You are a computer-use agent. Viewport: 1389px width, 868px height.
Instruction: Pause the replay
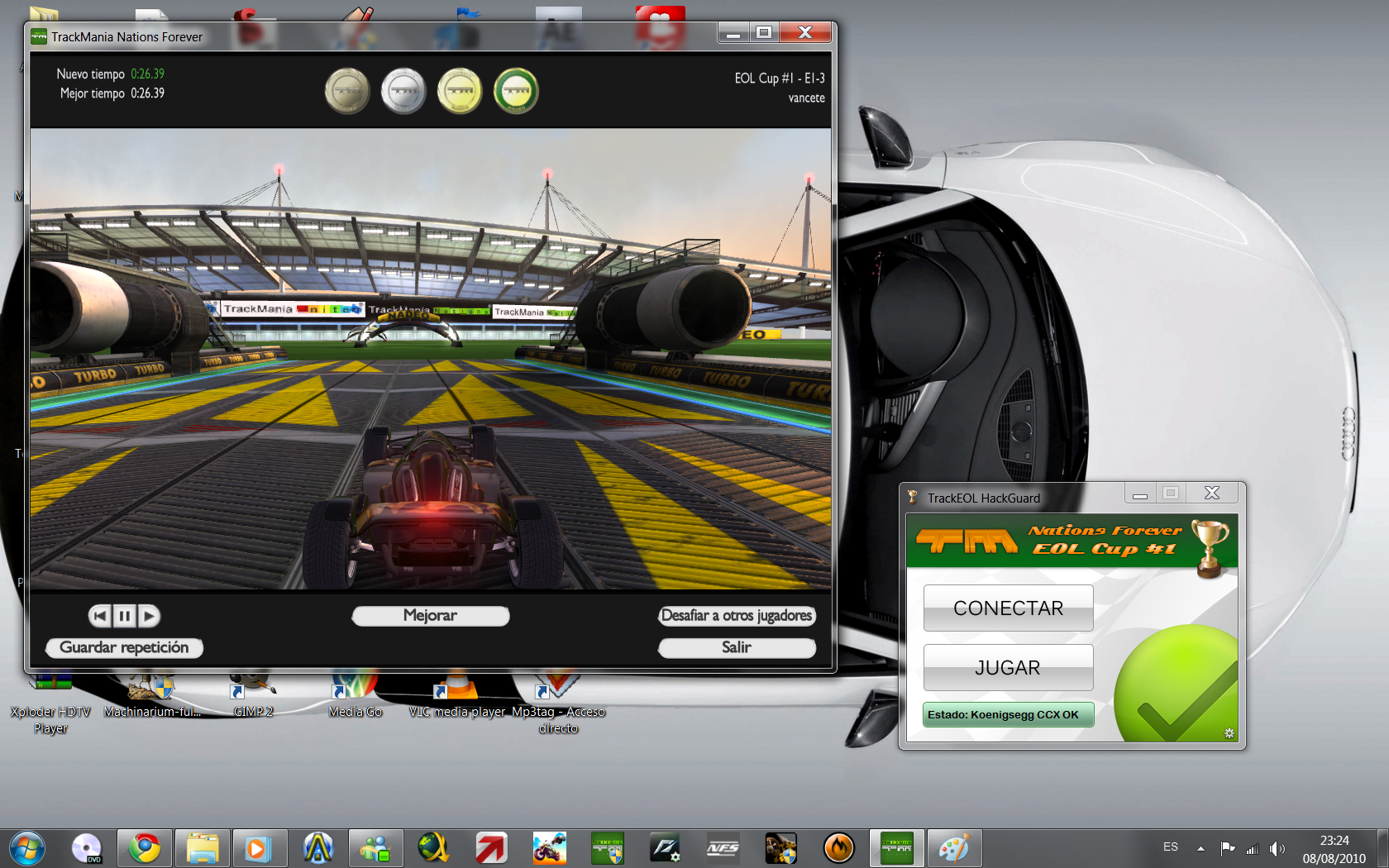click(124, 616)
